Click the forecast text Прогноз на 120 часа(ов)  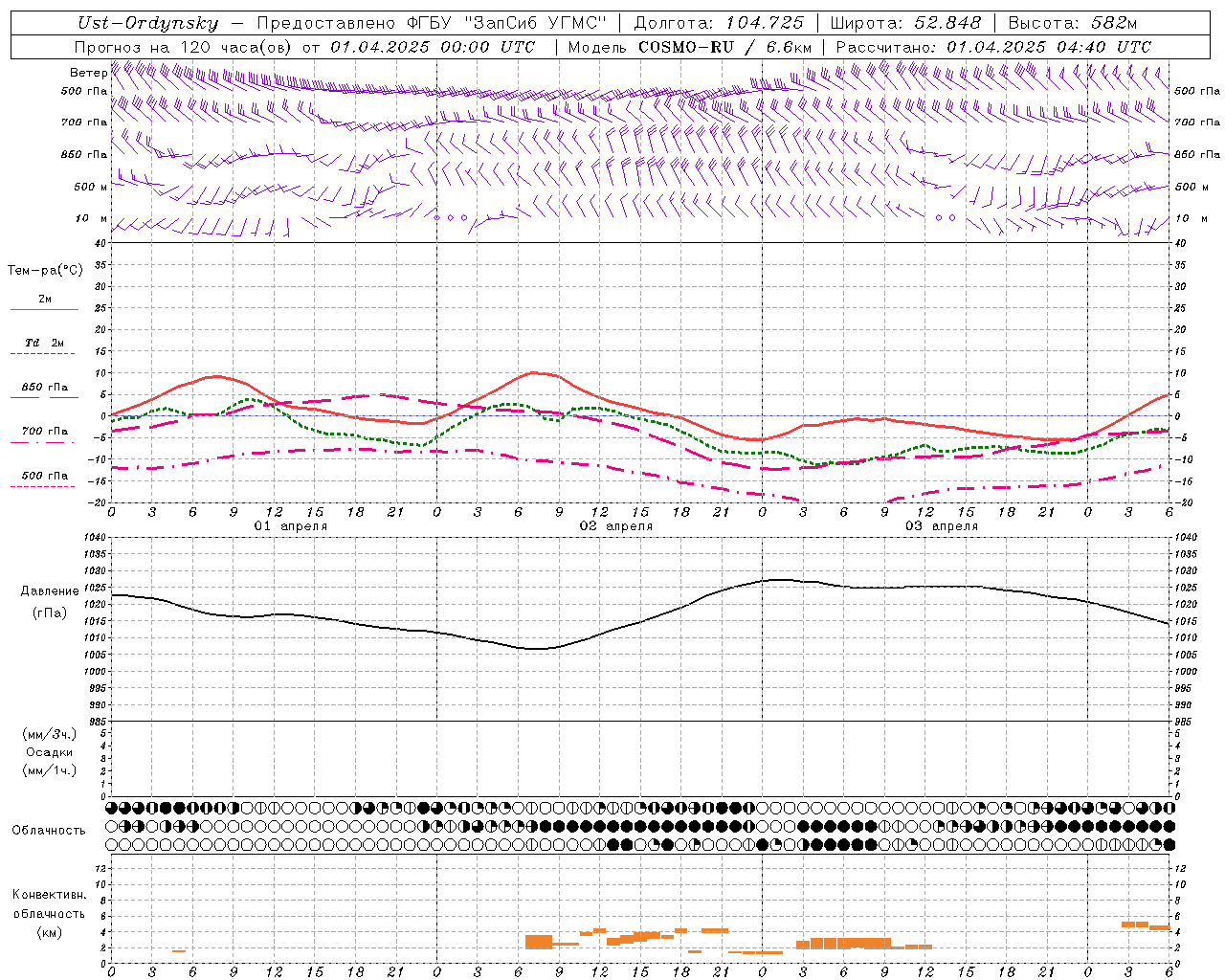click(x=185, y=47)
